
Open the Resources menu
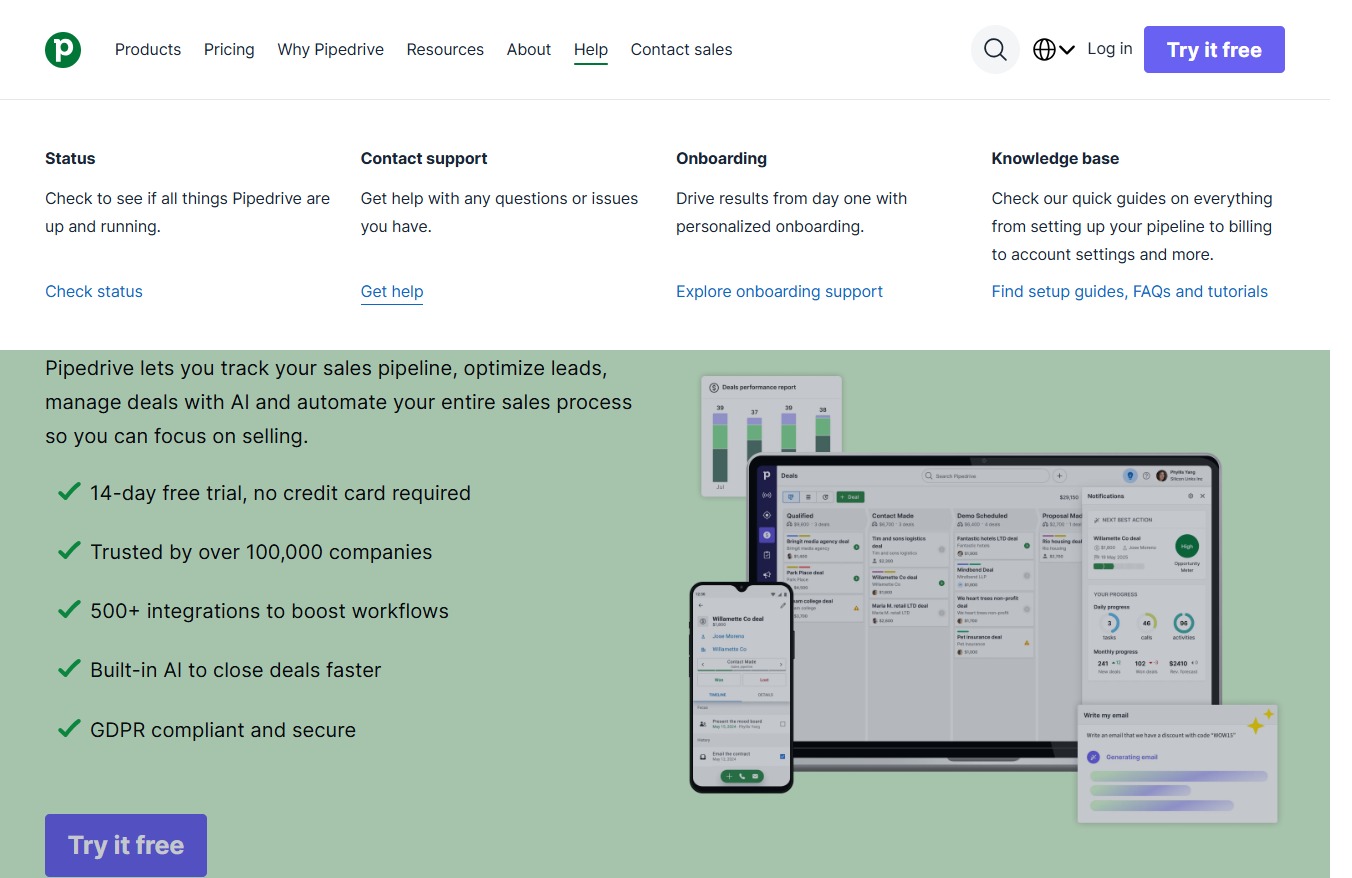(x=445, y=49)
